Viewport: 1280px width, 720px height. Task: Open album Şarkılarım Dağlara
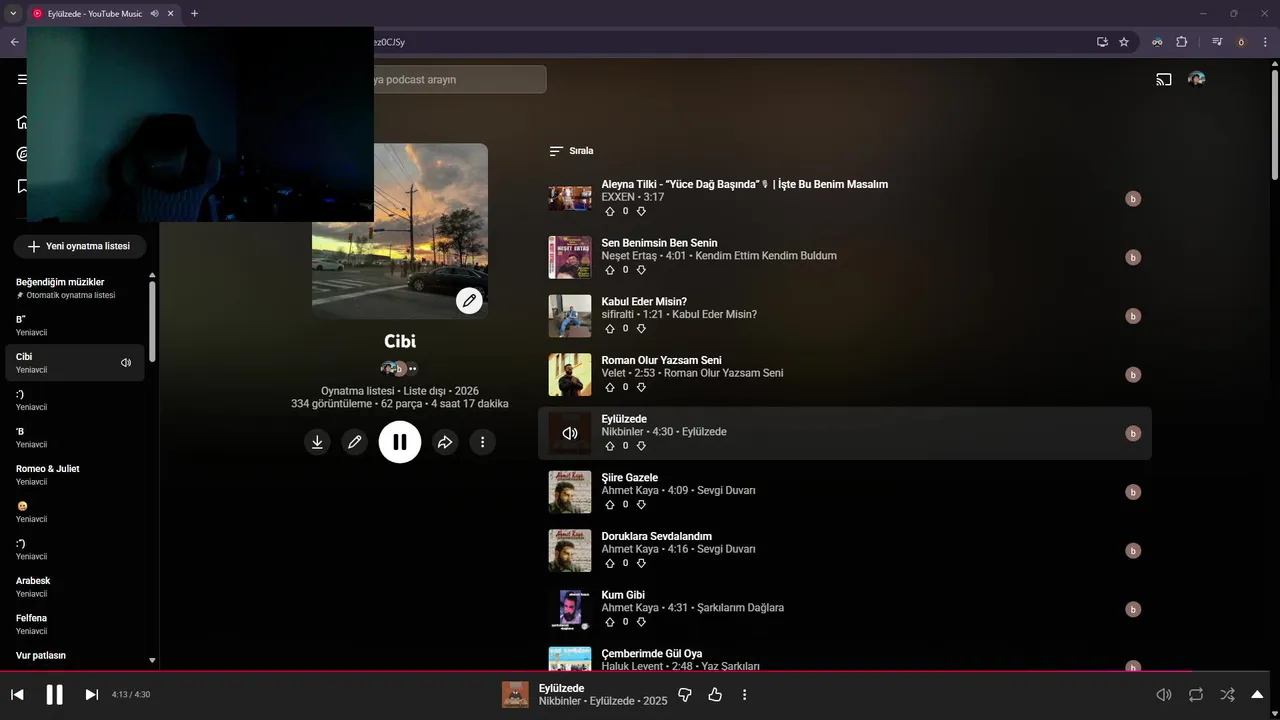(x=740, y=608)
